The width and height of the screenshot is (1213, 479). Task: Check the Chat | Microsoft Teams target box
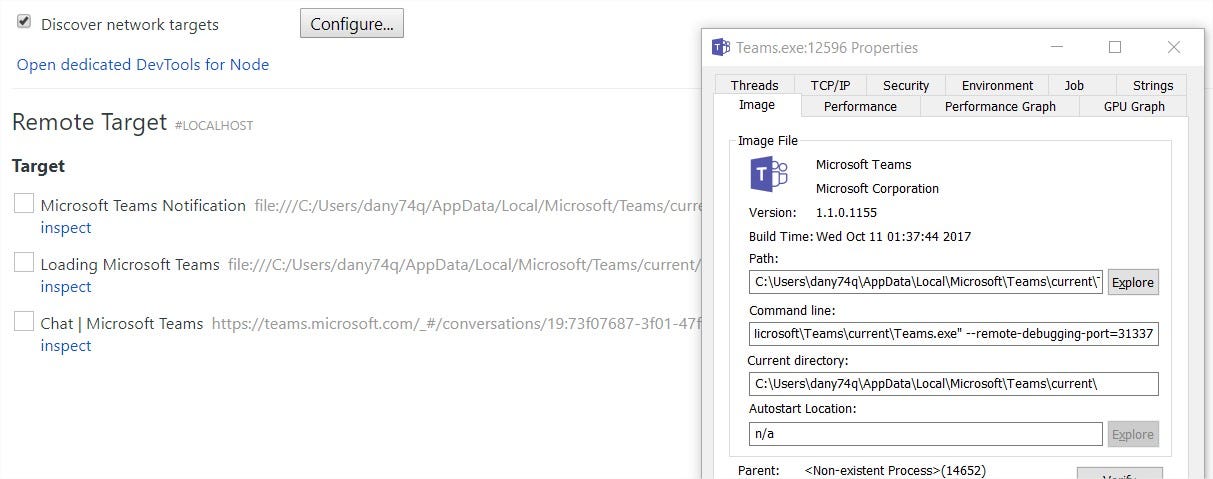(x=24, y=322)
